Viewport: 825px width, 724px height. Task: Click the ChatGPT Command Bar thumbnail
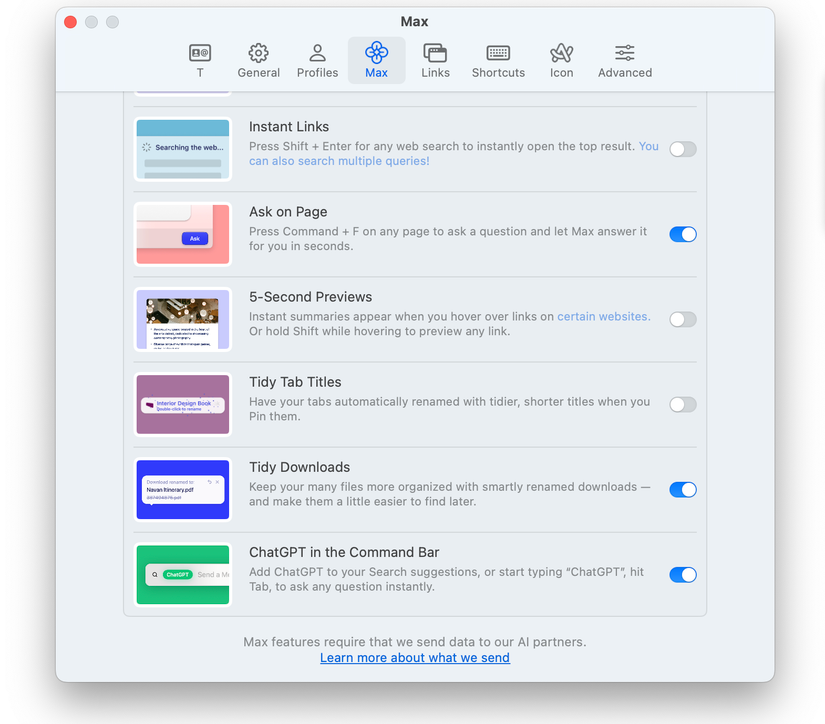183,575
